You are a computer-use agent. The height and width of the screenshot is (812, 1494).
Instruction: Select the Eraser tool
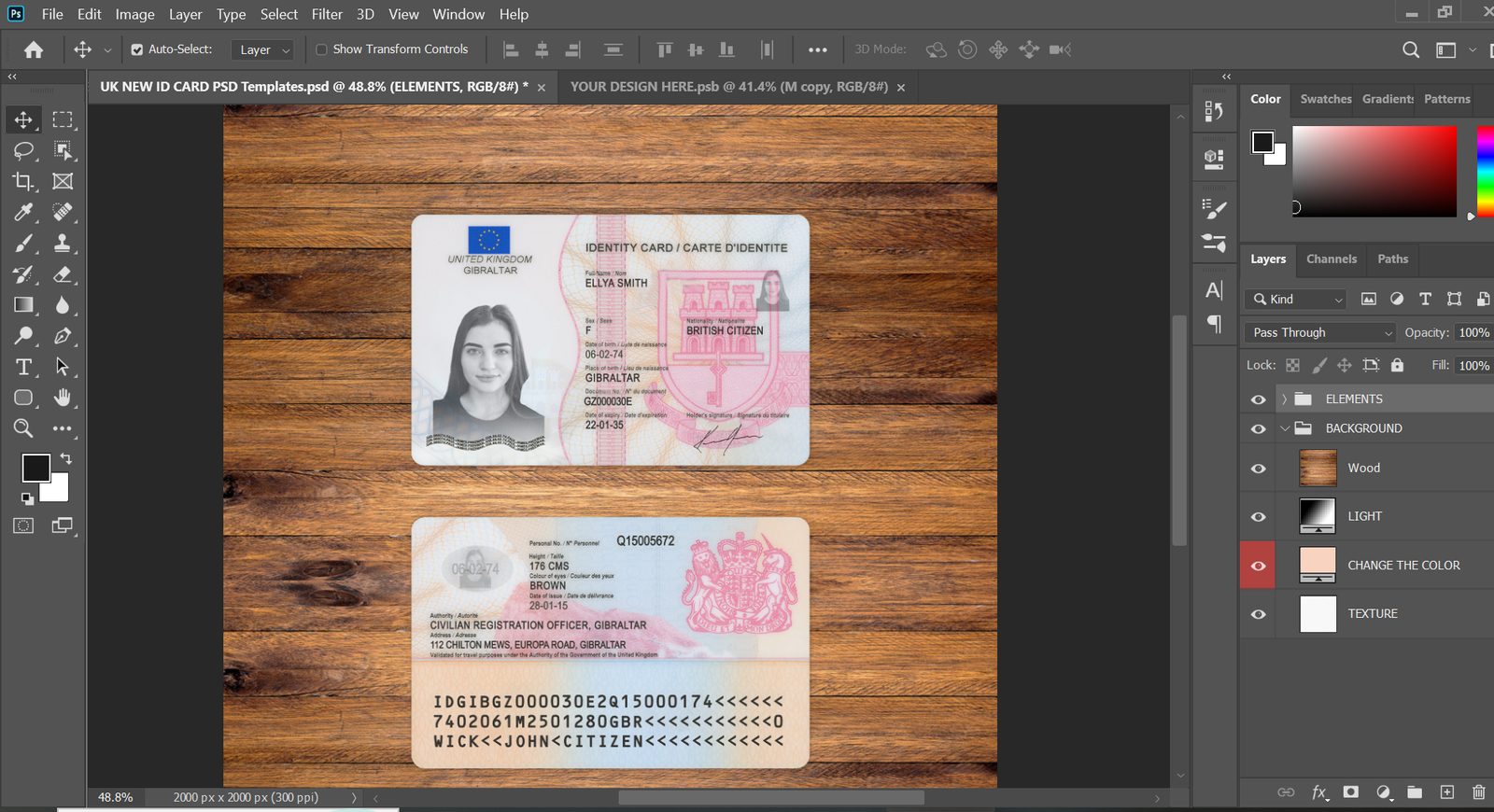click(63, 274)
